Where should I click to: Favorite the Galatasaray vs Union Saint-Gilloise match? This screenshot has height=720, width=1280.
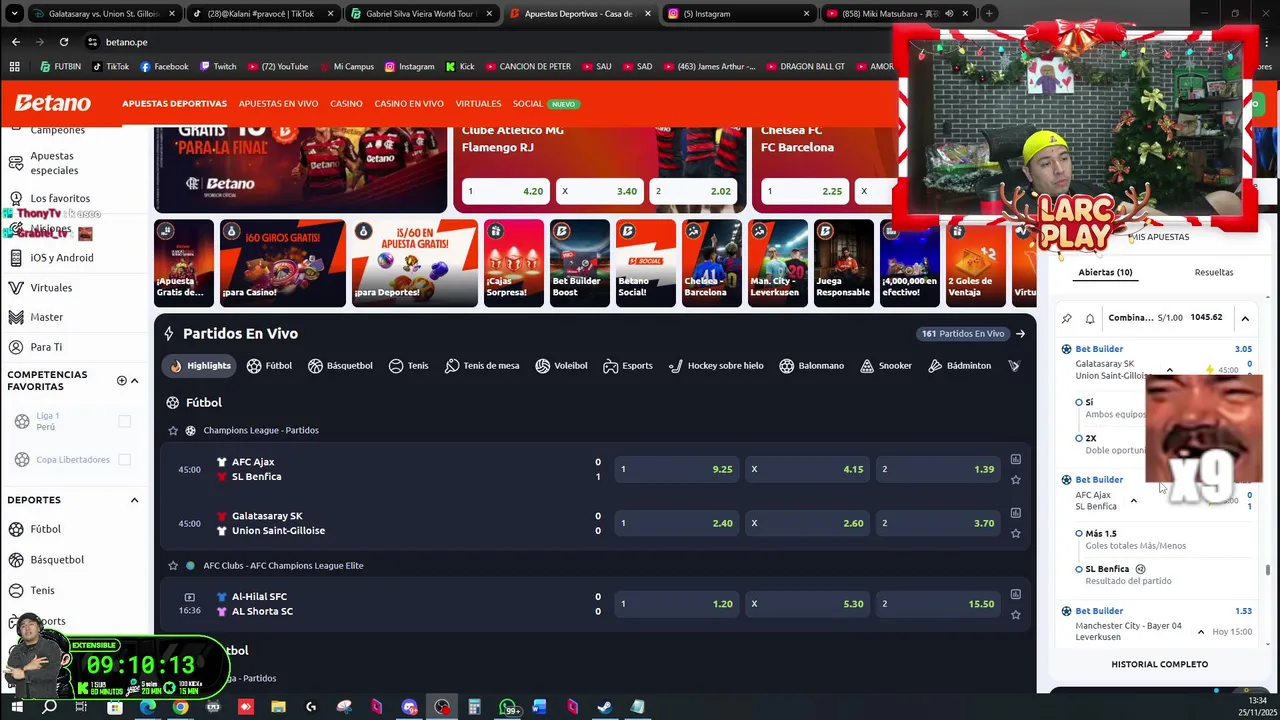click(1015, 534)
